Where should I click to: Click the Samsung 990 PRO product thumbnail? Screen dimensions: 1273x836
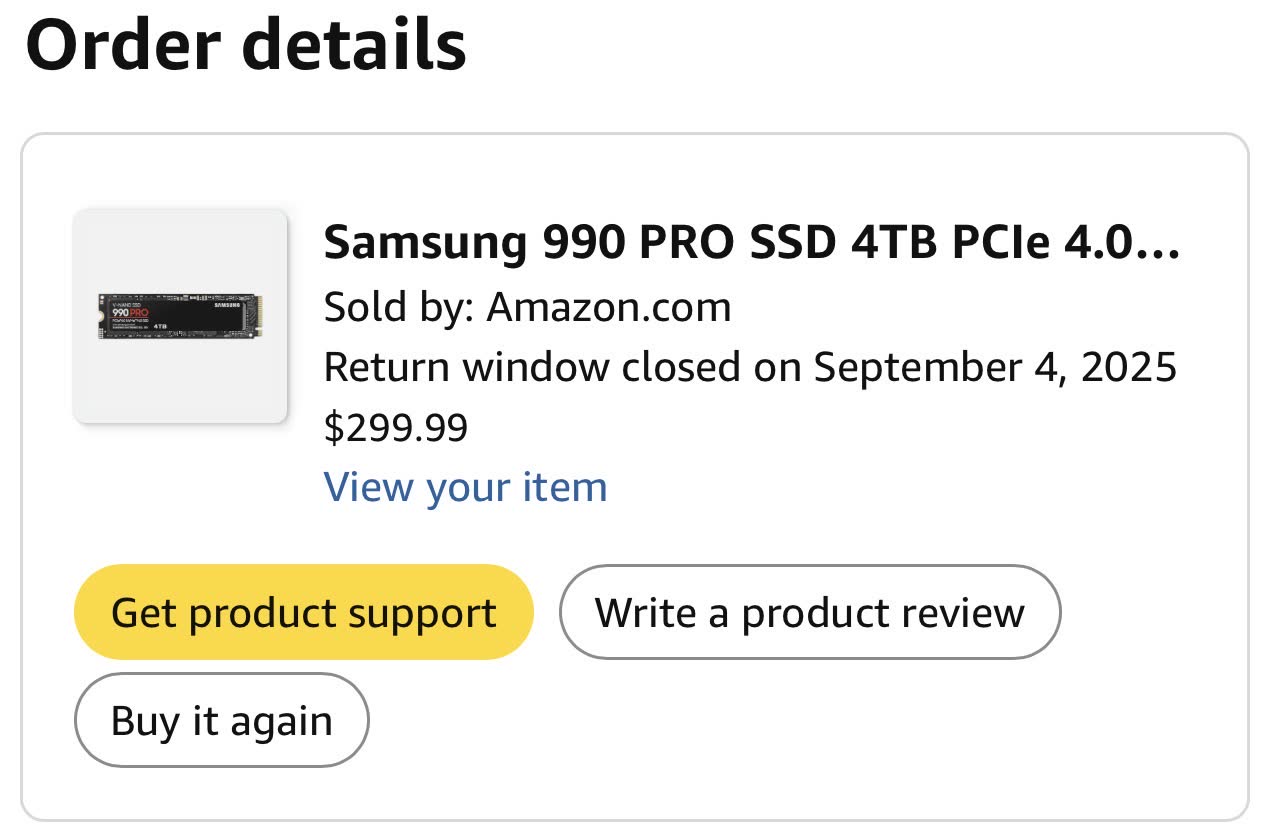click(180, 316)
